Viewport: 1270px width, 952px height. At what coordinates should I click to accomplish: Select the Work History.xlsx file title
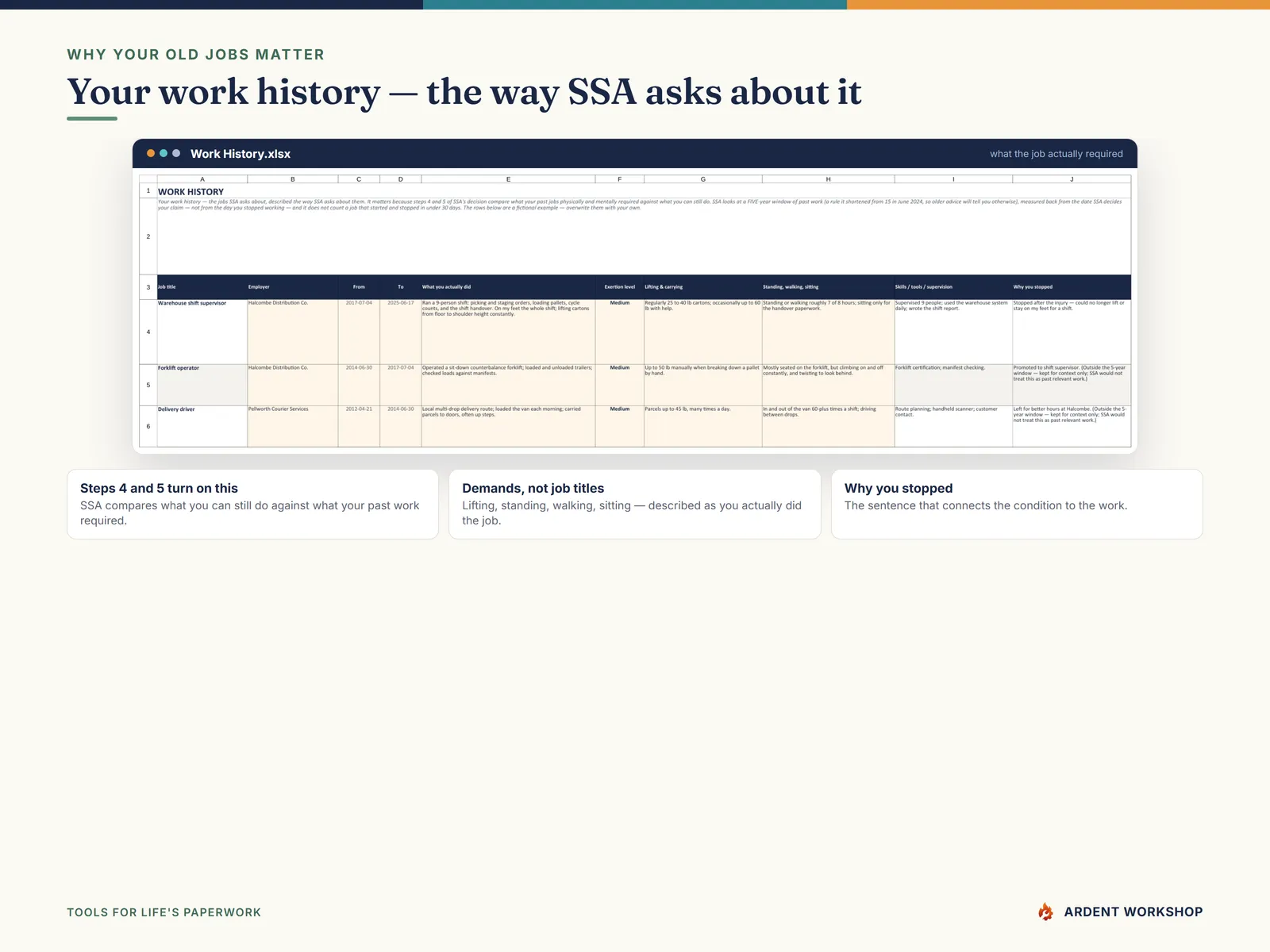(241, 154)
